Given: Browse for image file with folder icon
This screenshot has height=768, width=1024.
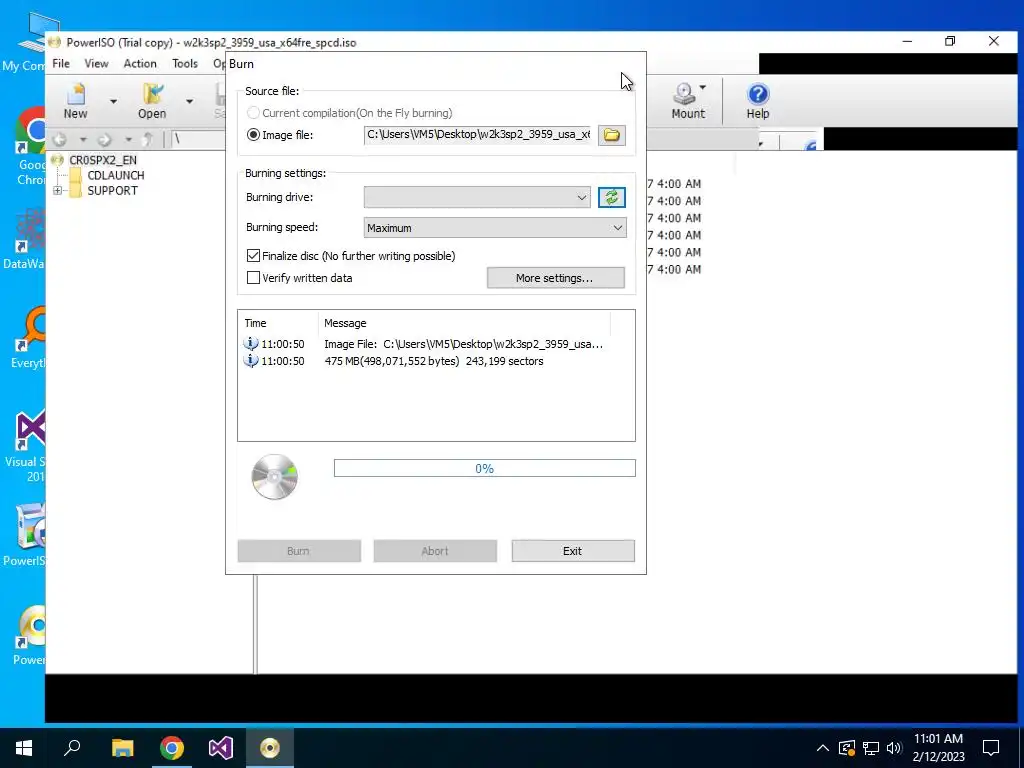Looking at the screenshot, I should [x=612, y=135].
